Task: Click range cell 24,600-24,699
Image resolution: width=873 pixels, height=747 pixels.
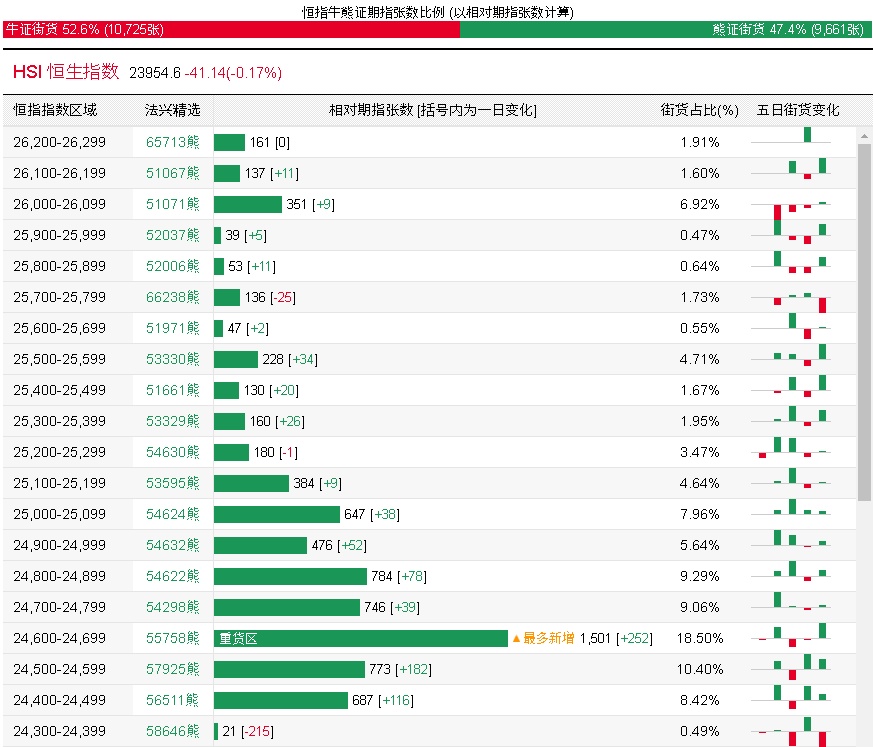Action: pos(60,638)
